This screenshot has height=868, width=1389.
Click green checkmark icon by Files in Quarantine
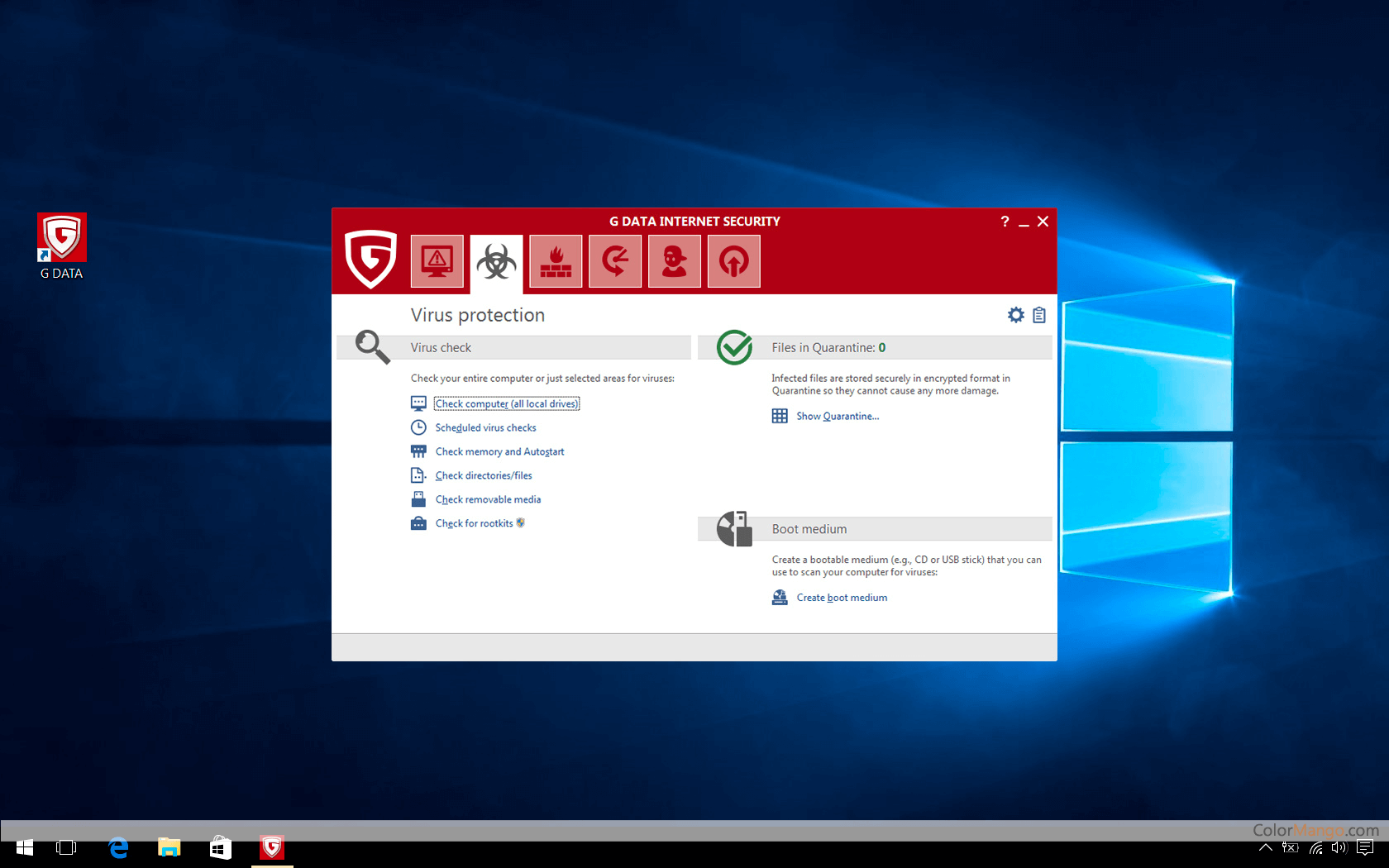(x=734, y=347)
